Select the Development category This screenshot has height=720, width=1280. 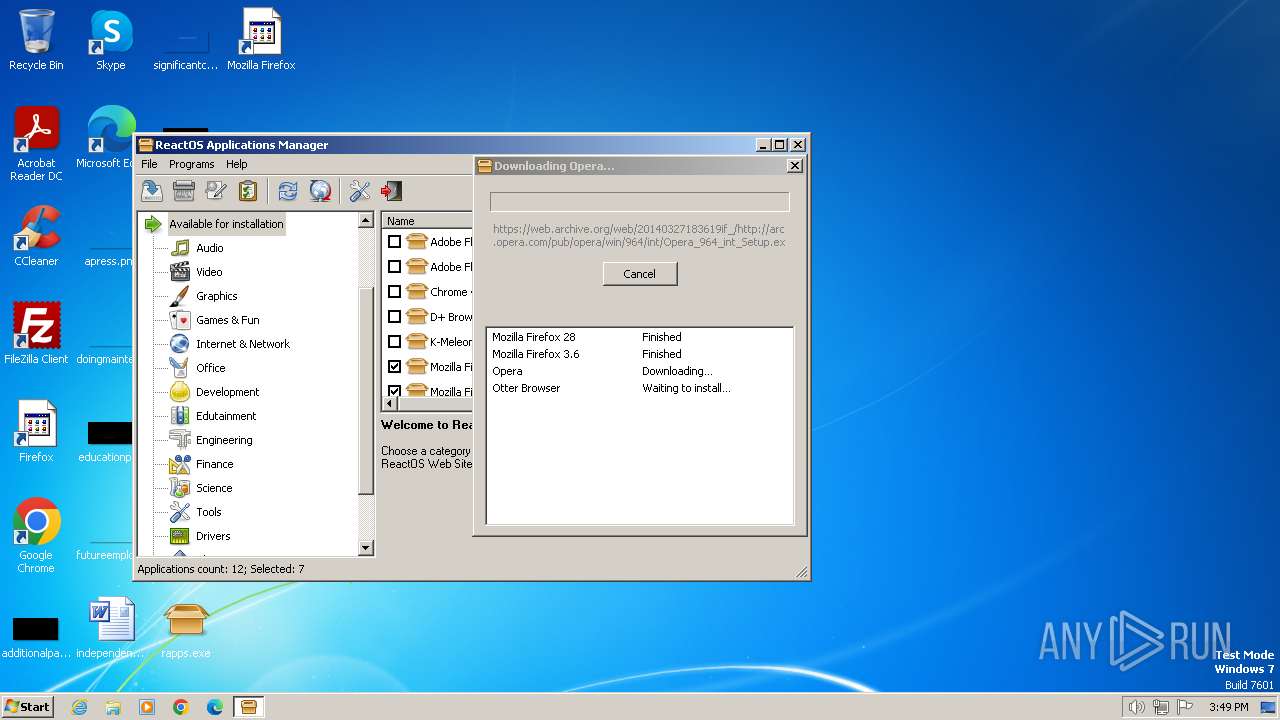coord(227,392)
